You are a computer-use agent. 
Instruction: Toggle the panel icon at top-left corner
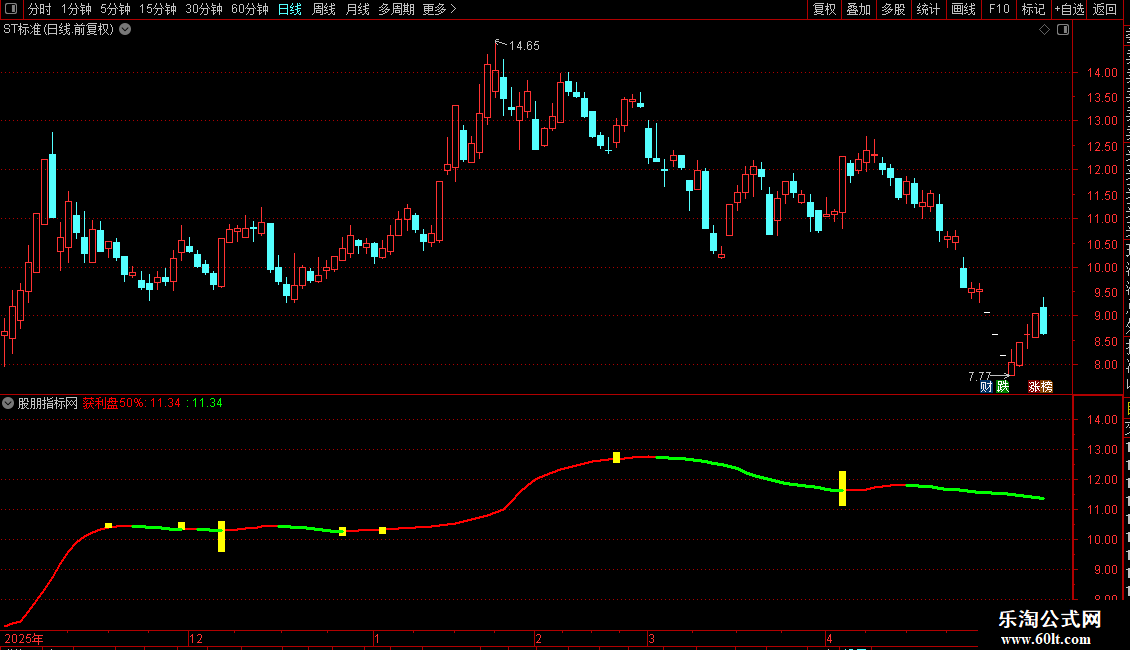[11, 9]
